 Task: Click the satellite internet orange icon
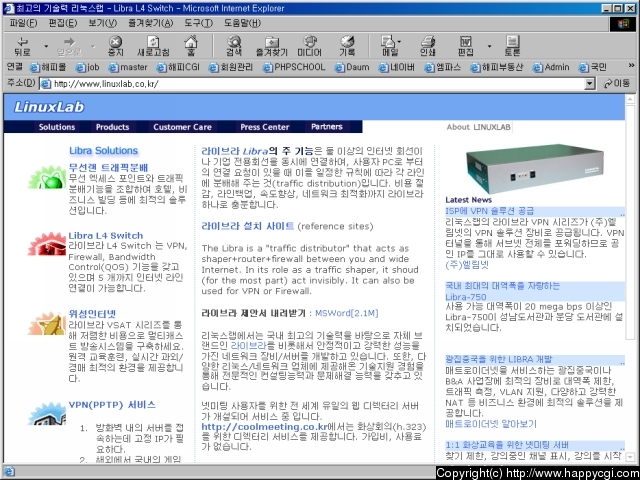(47, 324)
